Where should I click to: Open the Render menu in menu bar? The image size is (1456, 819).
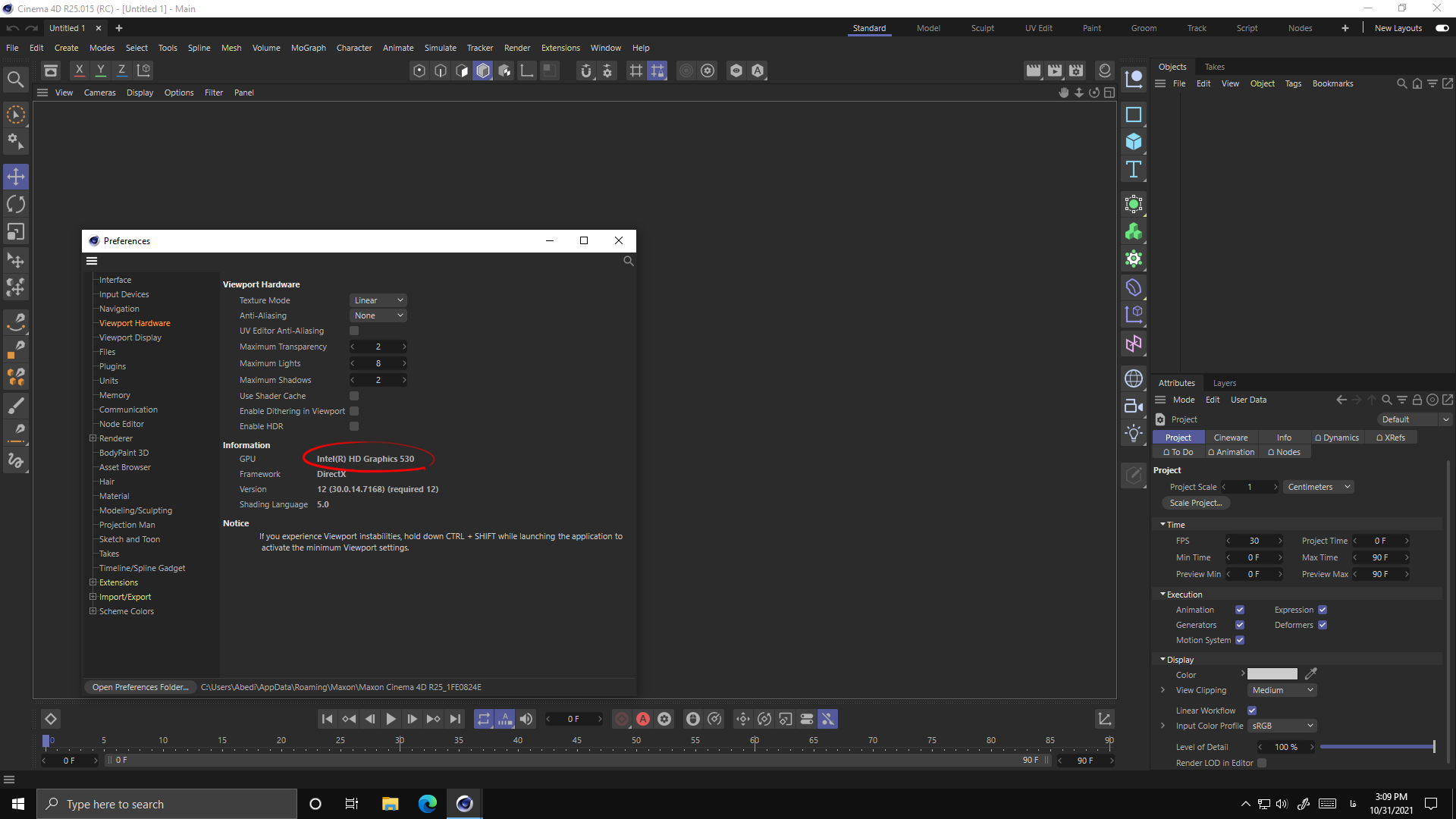(x=517, y=47)
